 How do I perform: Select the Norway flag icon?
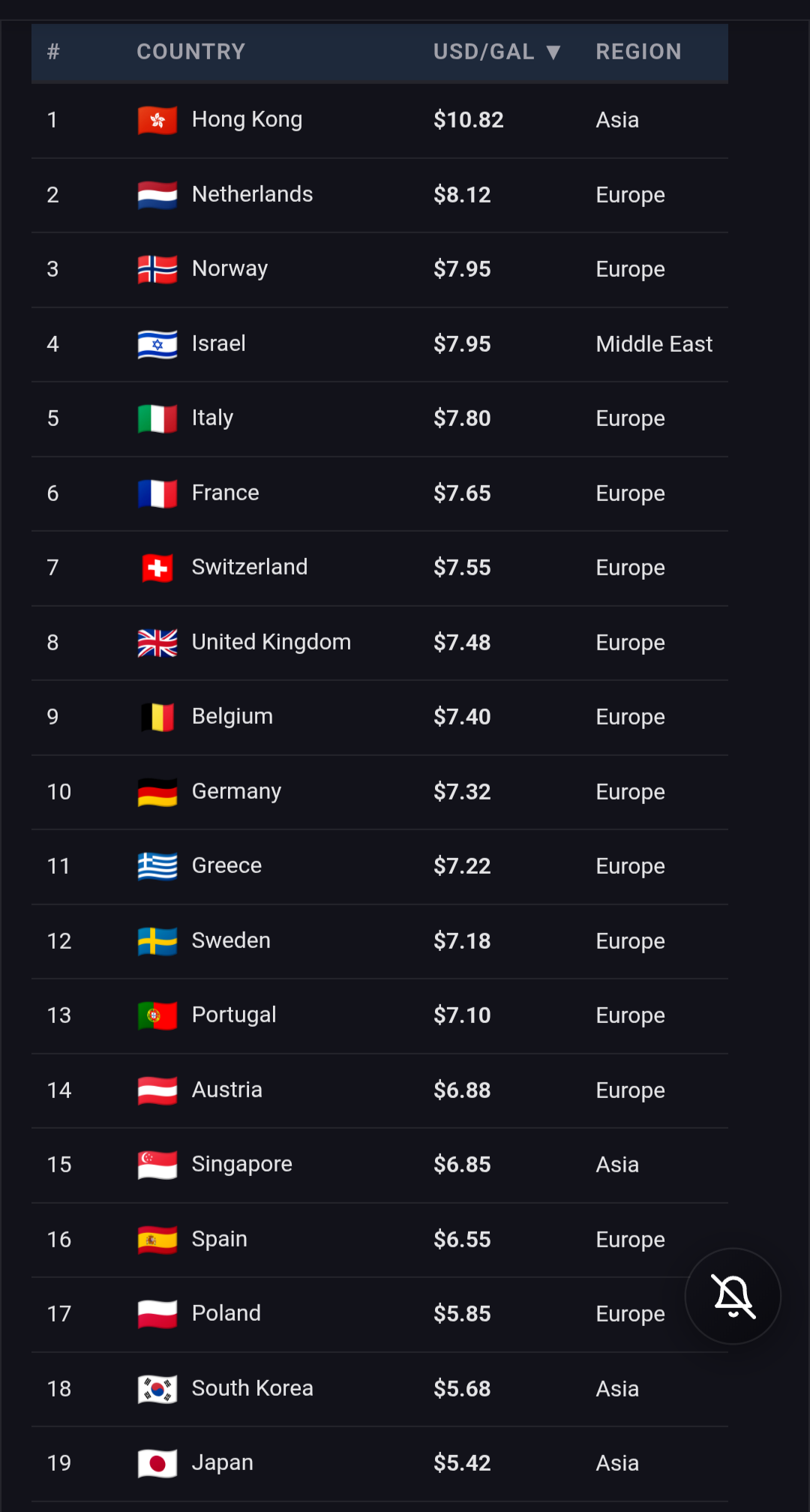coord(157,269)
